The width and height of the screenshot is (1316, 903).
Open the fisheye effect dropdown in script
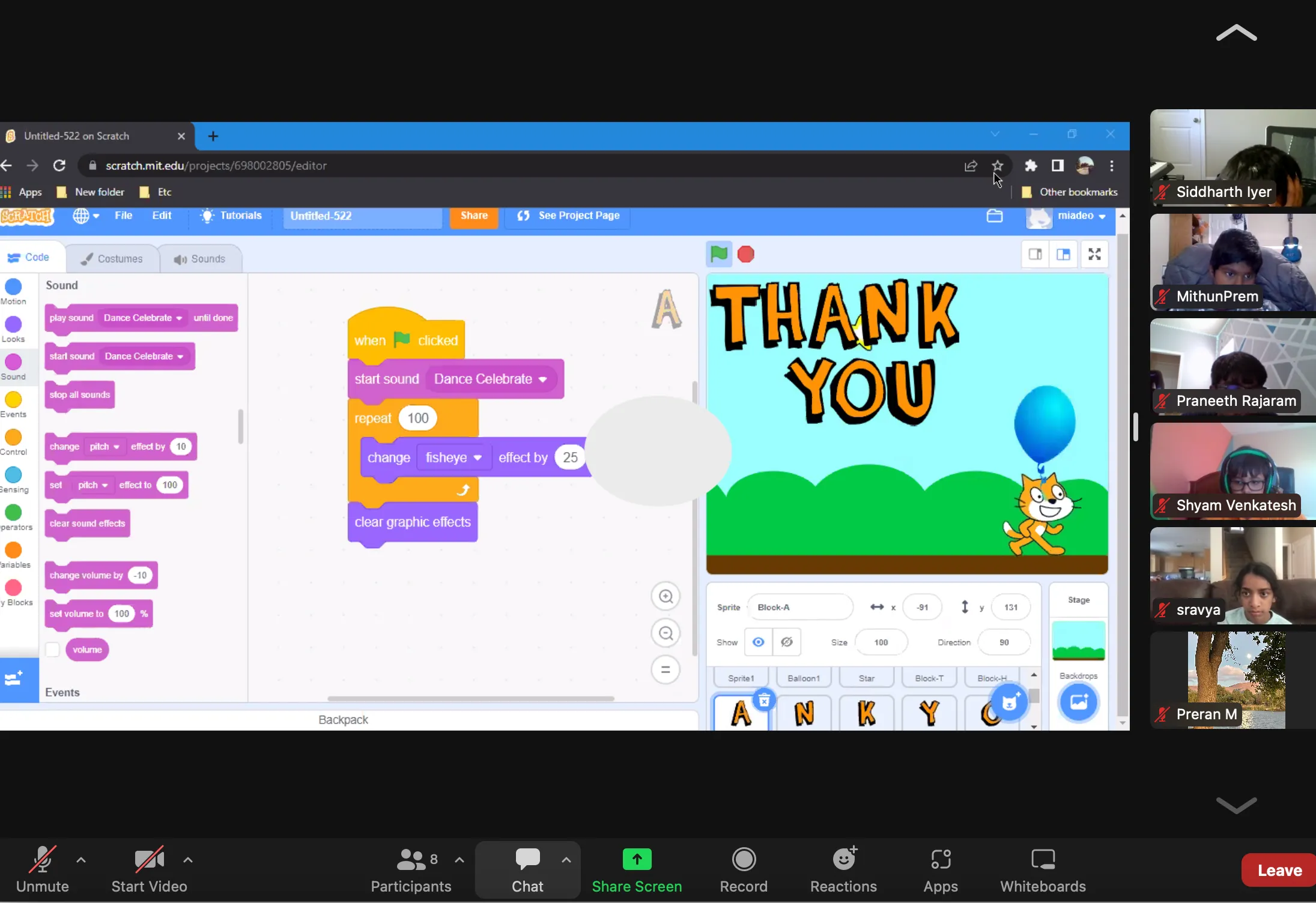[453, 458]
